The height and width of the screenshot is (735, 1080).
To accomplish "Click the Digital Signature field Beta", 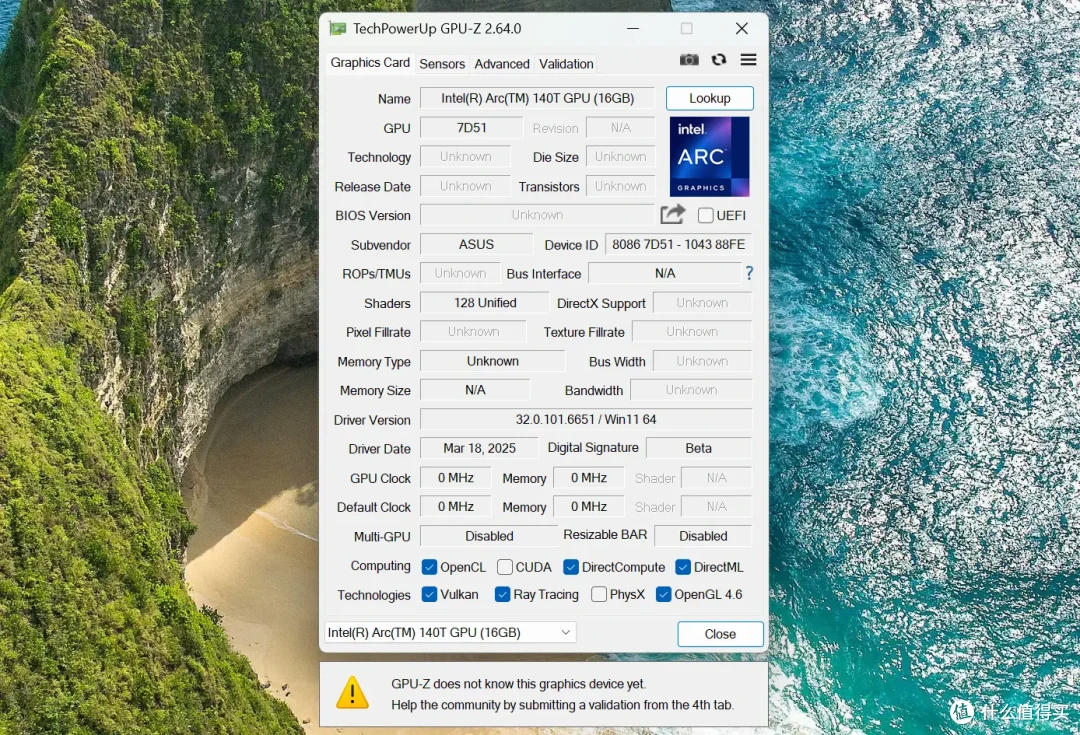I will coord(698,448).
